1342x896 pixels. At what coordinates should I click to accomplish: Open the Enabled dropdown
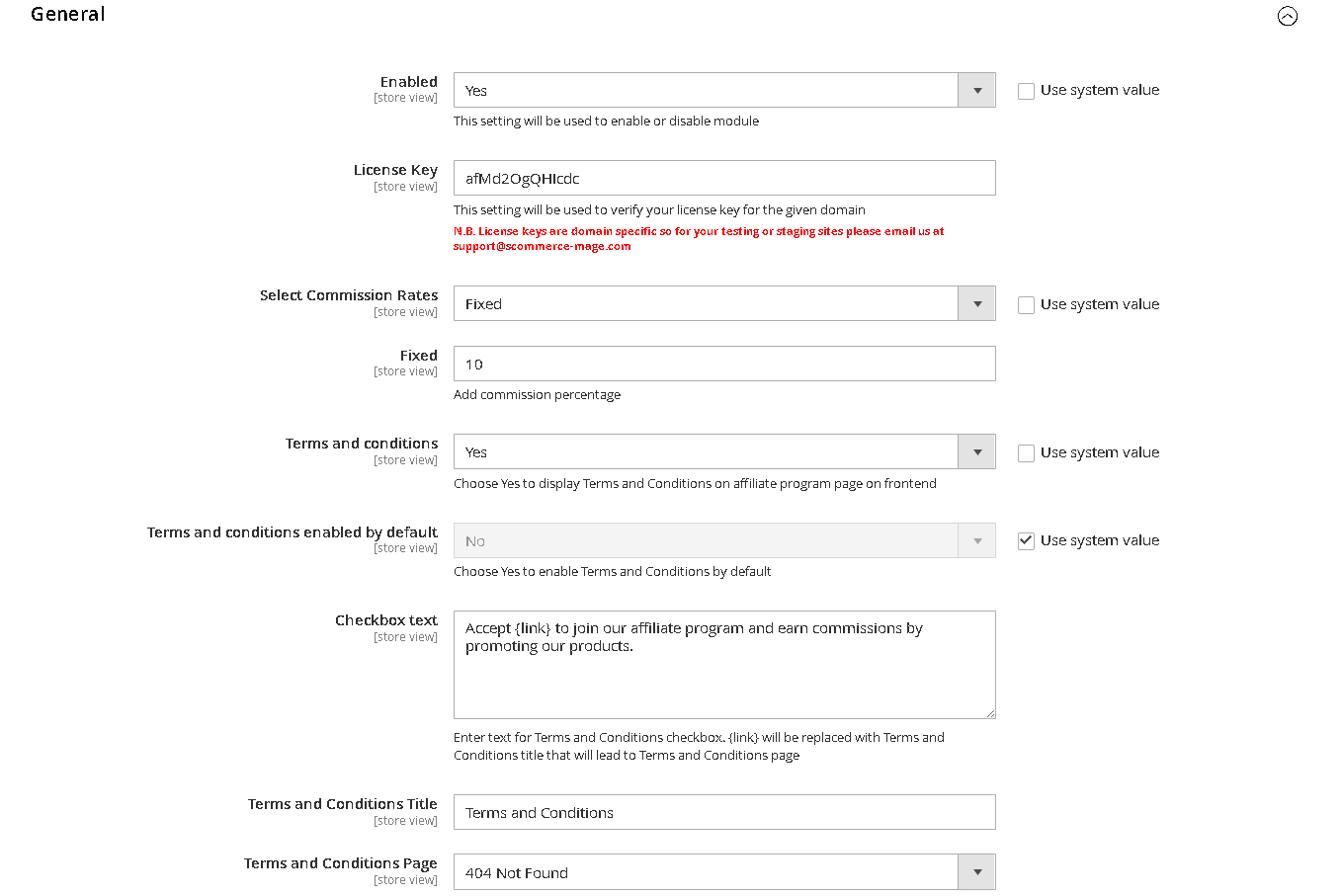(706, 90)
